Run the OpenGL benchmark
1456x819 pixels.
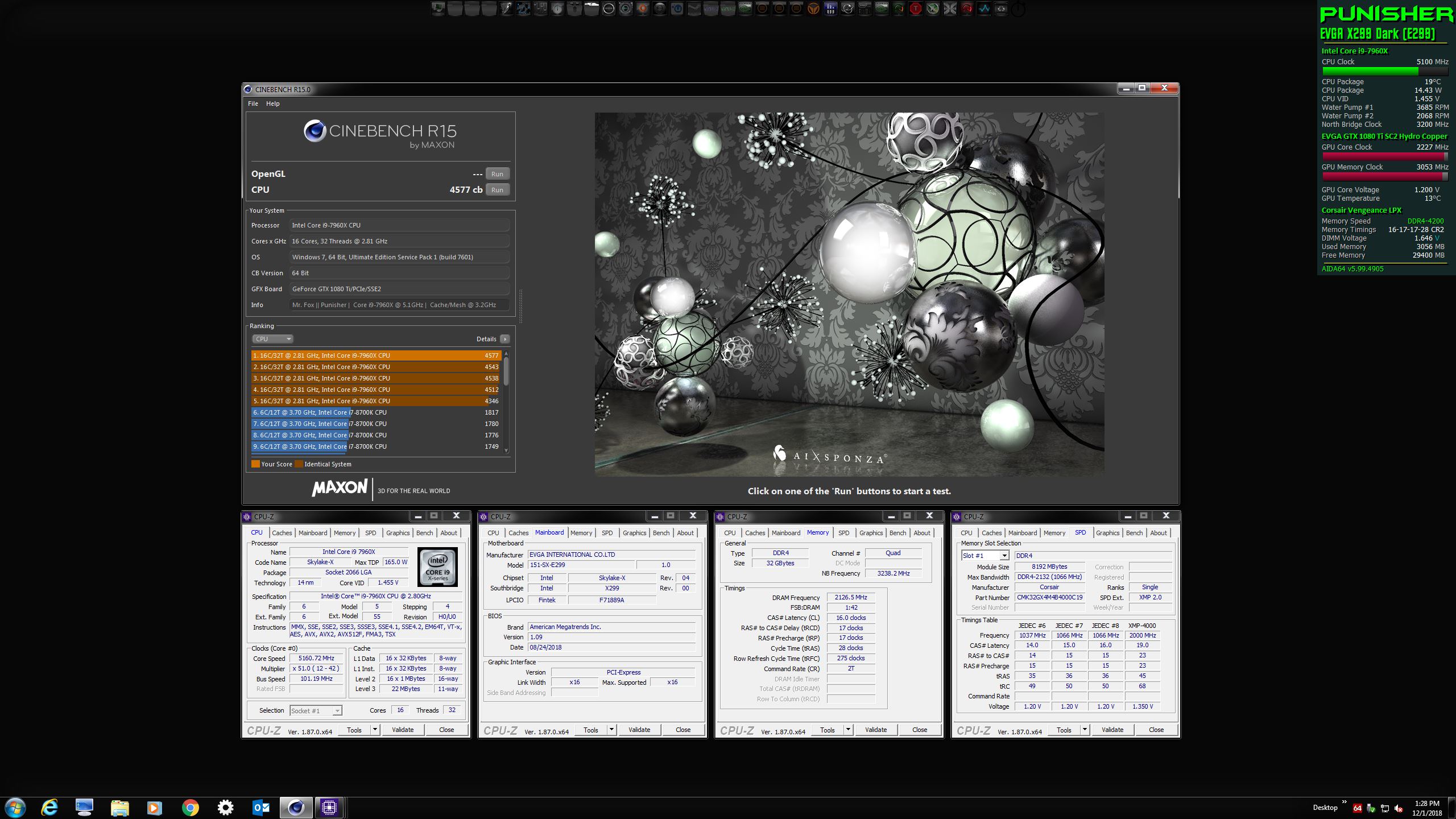(497, 174)
